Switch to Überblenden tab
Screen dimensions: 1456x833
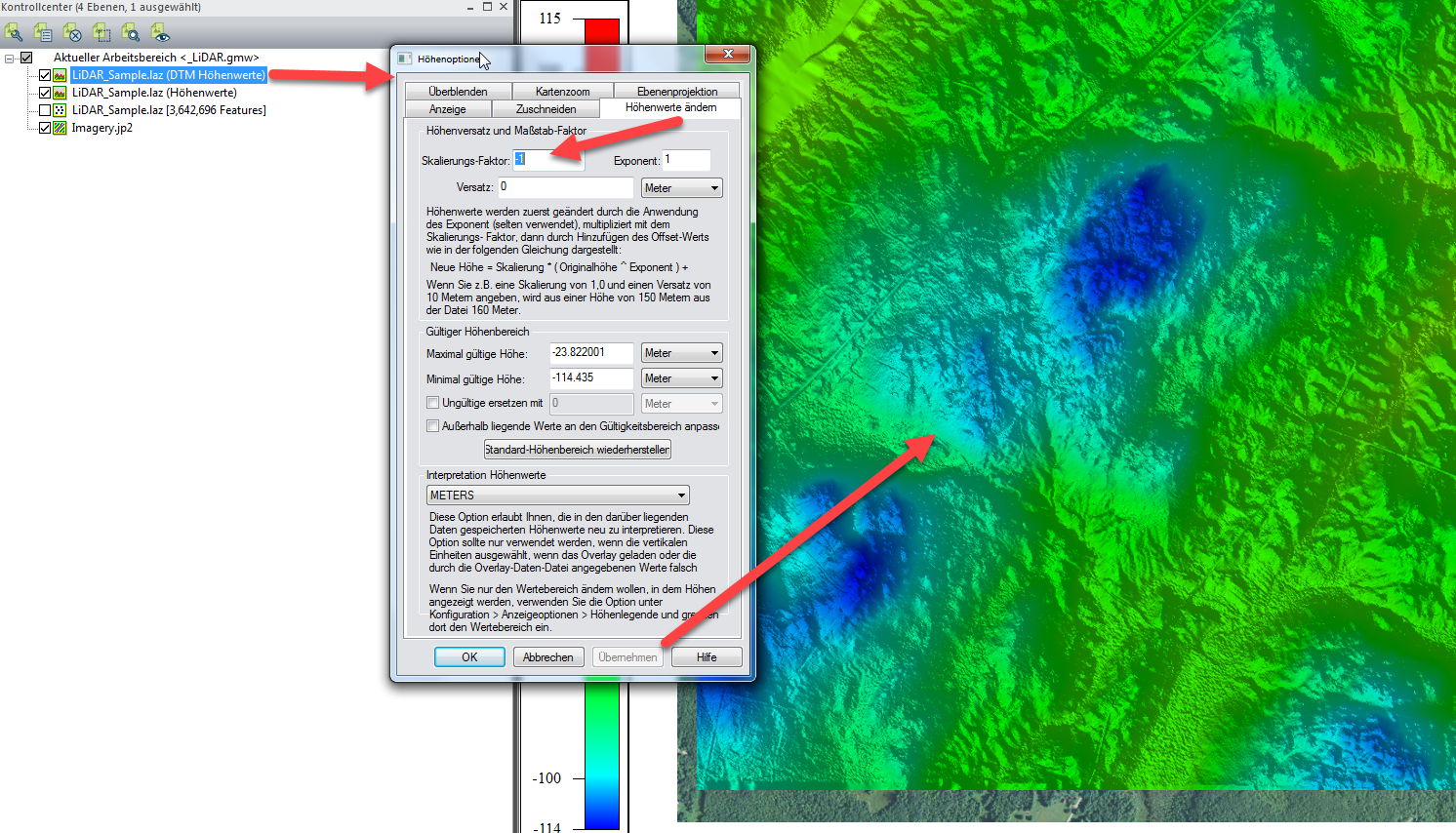tap(458, 92)
